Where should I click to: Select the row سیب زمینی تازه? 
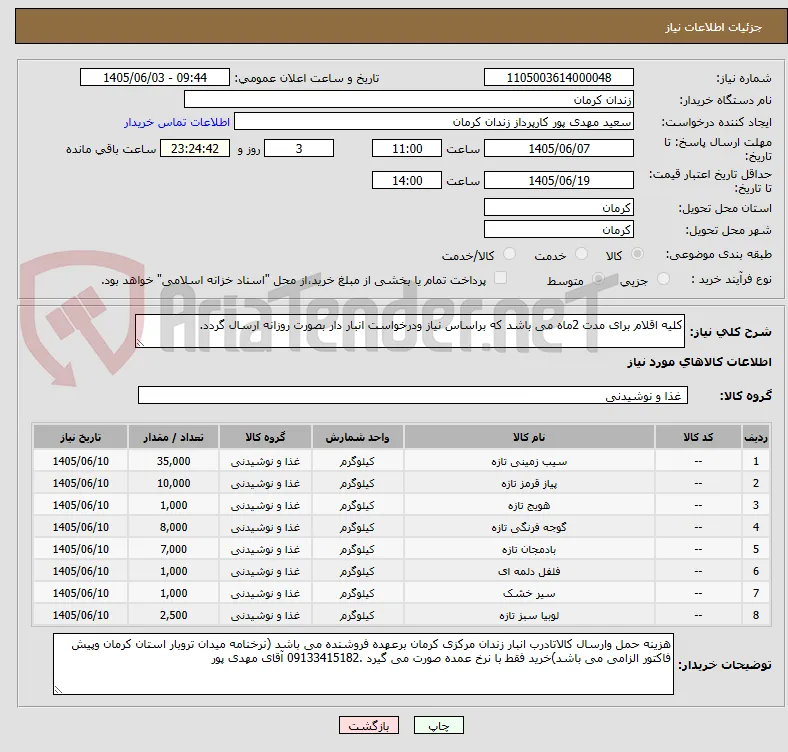point(402,461)
